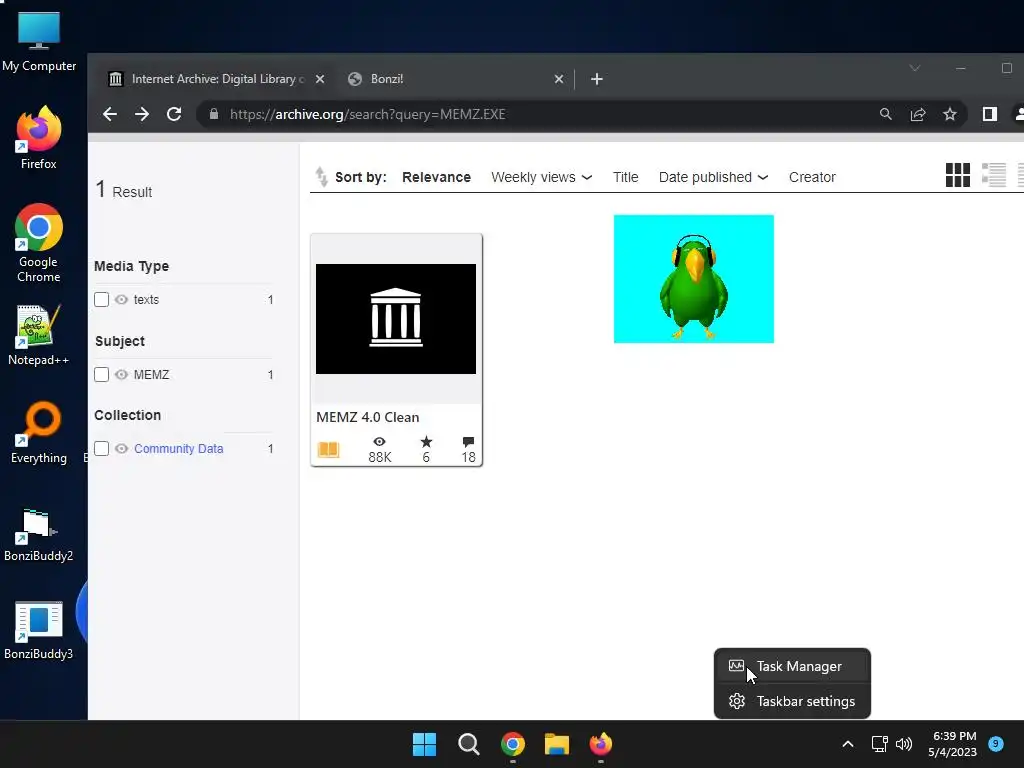Sort results by Relevance
Viewport: 1024px width, 768px height.
436,178
